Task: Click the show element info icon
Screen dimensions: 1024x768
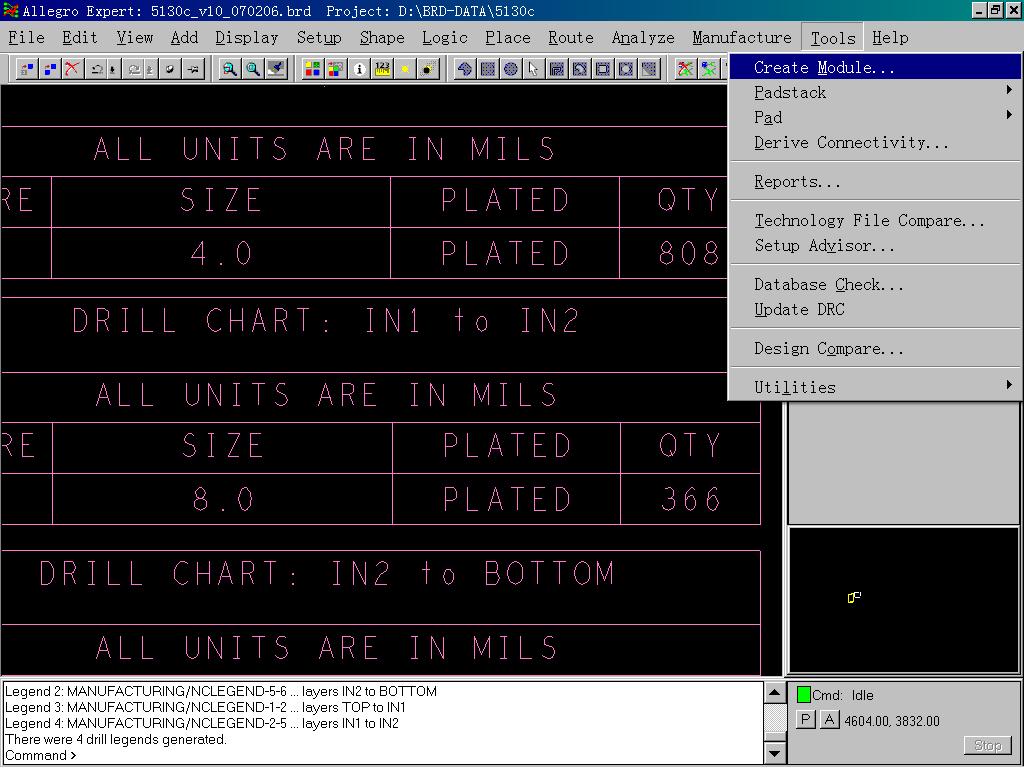Action: click(x=359, y=69)
